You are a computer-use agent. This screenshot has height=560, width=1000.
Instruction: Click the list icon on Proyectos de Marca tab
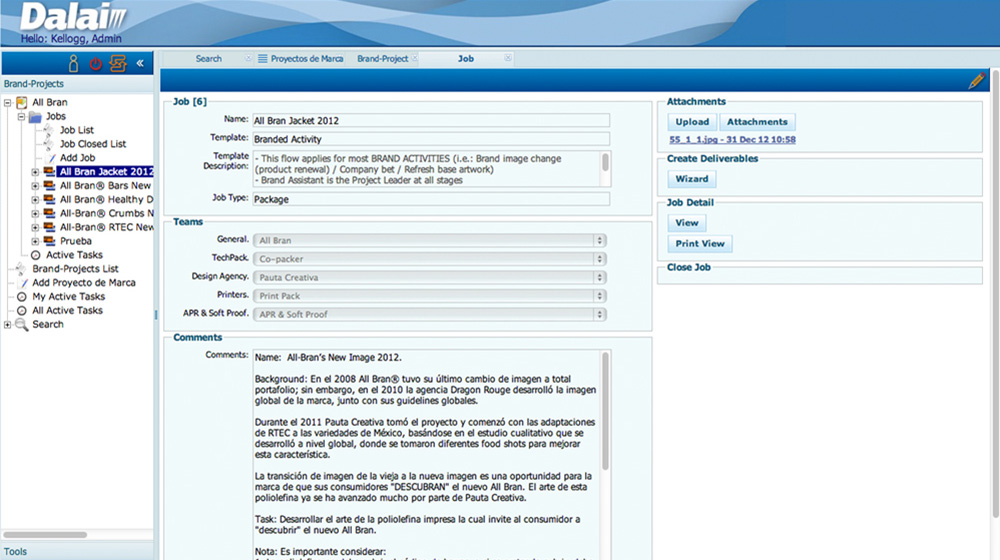[263, 59]
